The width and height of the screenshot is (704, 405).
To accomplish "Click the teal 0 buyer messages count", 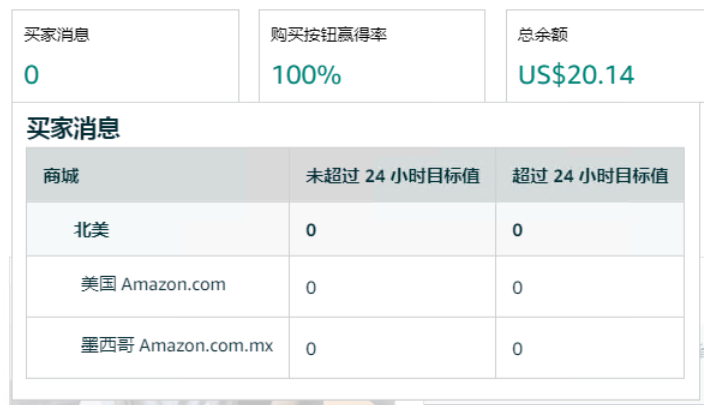I will point(31,75).
